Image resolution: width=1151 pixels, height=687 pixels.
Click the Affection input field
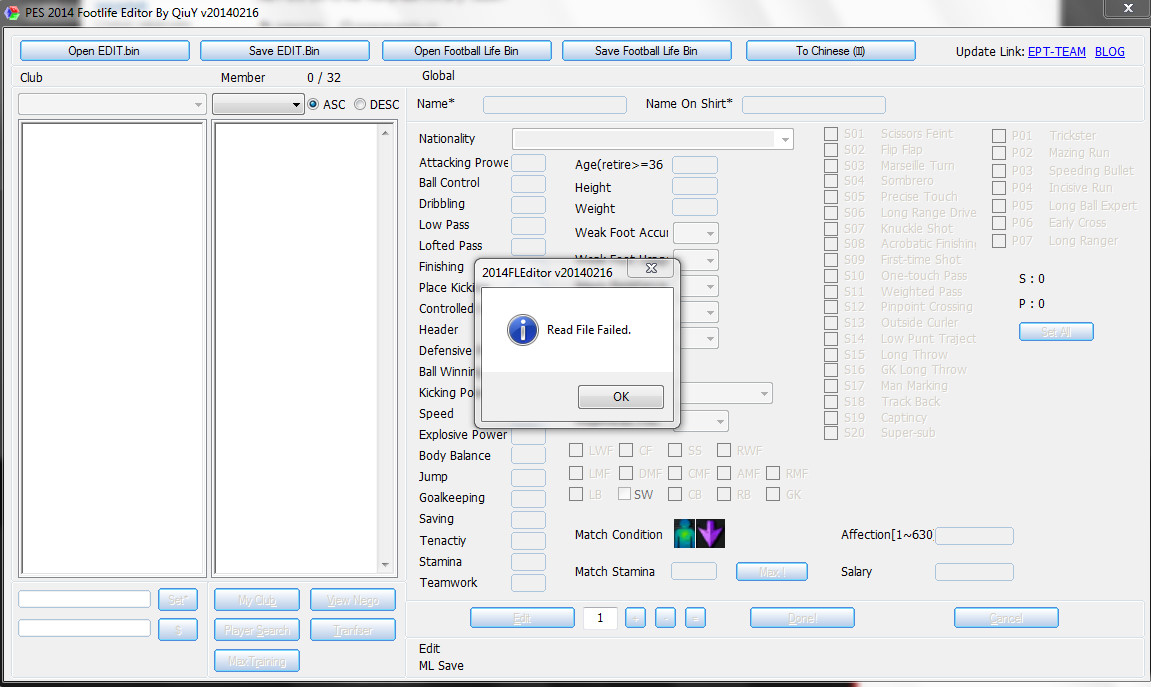coord(974,536)
